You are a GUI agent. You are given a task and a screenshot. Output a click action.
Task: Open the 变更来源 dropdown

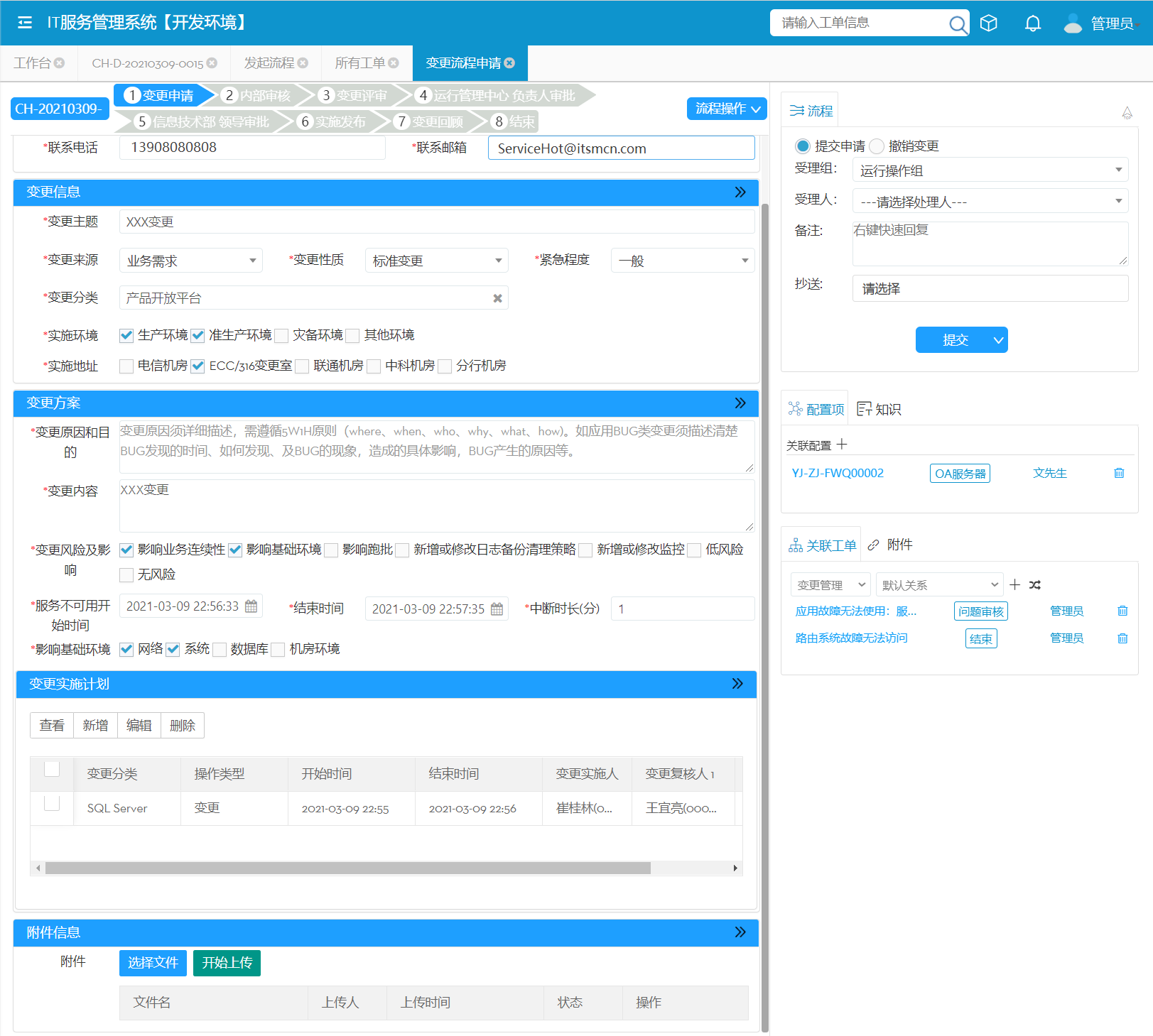coord(190,261)
